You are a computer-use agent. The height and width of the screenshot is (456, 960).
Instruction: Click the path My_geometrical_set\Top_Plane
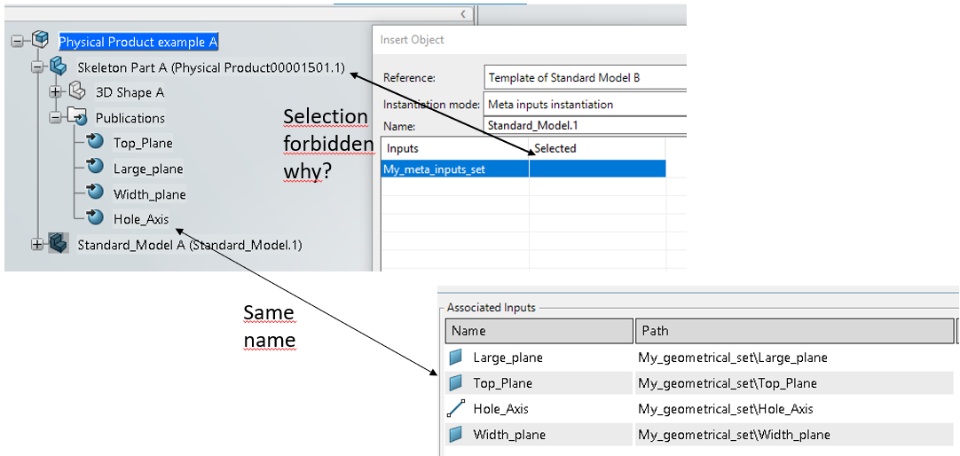(x=727, y=384)
